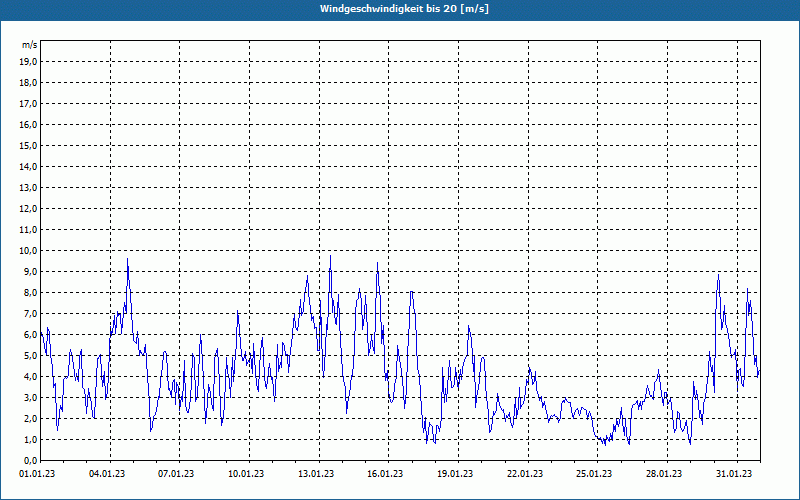The height and width of the screenshot is (500, 800).
Task: Select the '5,0' y-axis label
Action: [30, 356]
